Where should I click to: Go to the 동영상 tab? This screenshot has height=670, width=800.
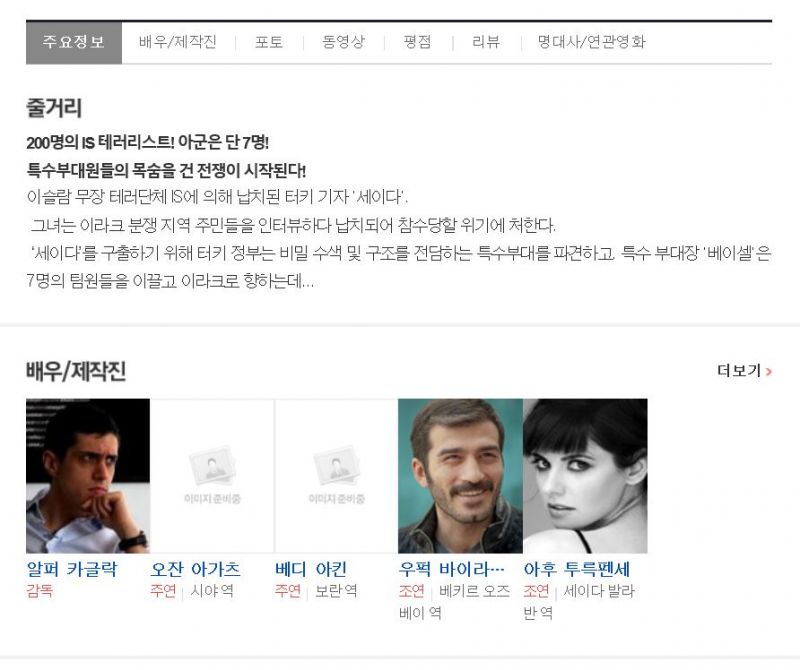point(343,42)
